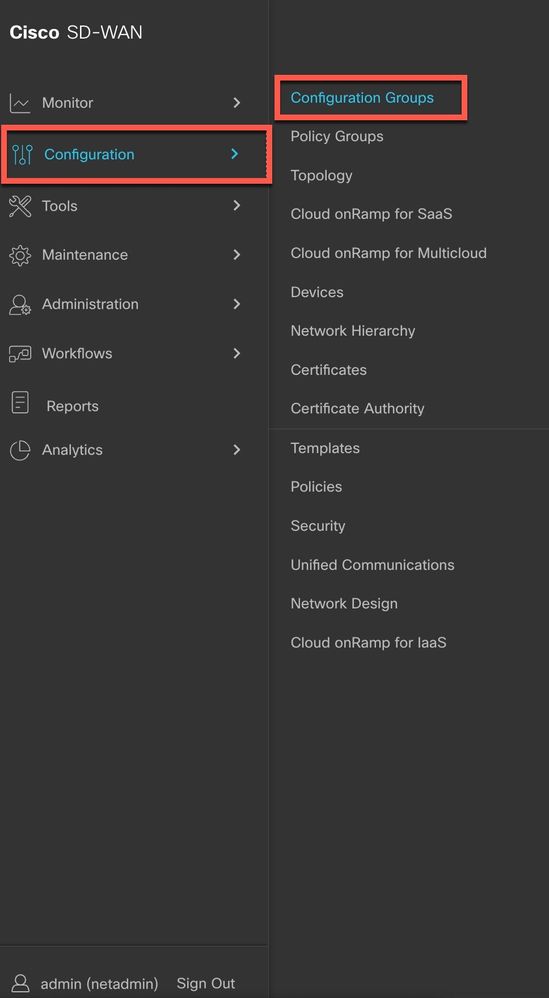
Task: Open Cloud onRamp for Multicloud
Action: [389, 253]
